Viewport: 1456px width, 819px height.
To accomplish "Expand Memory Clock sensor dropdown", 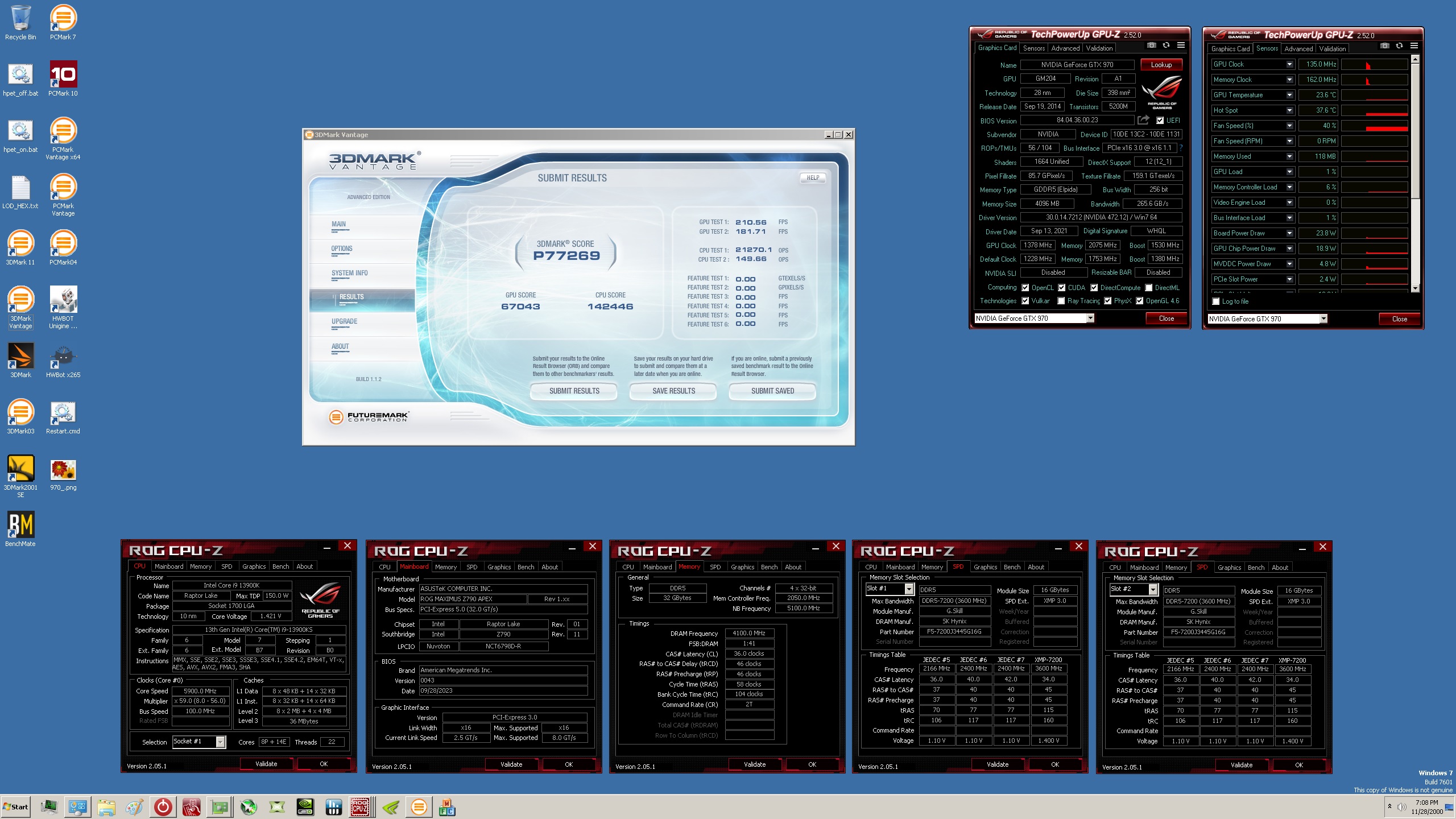I will click(1289, 80).
